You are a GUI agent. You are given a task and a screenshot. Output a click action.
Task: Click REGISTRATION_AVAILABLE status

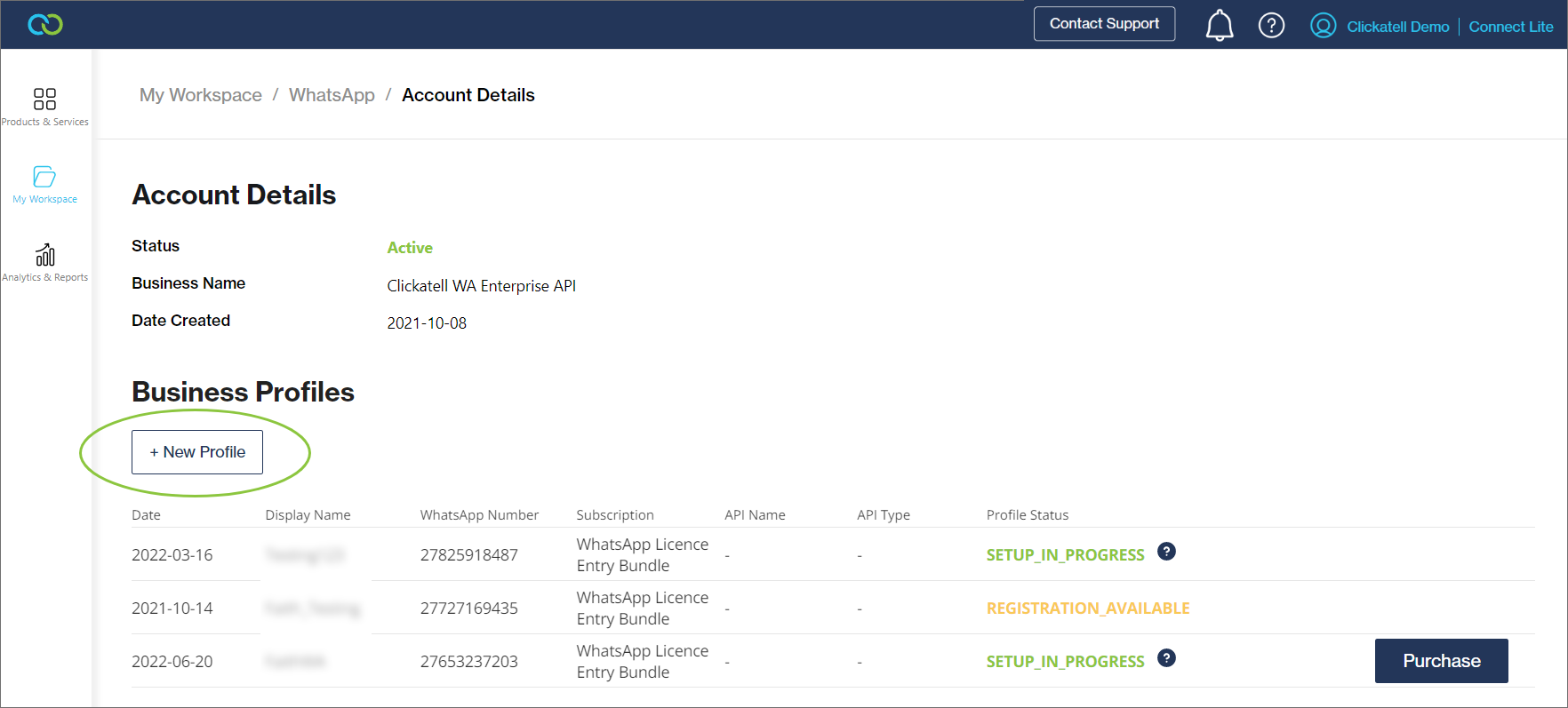click(1088, 609)
